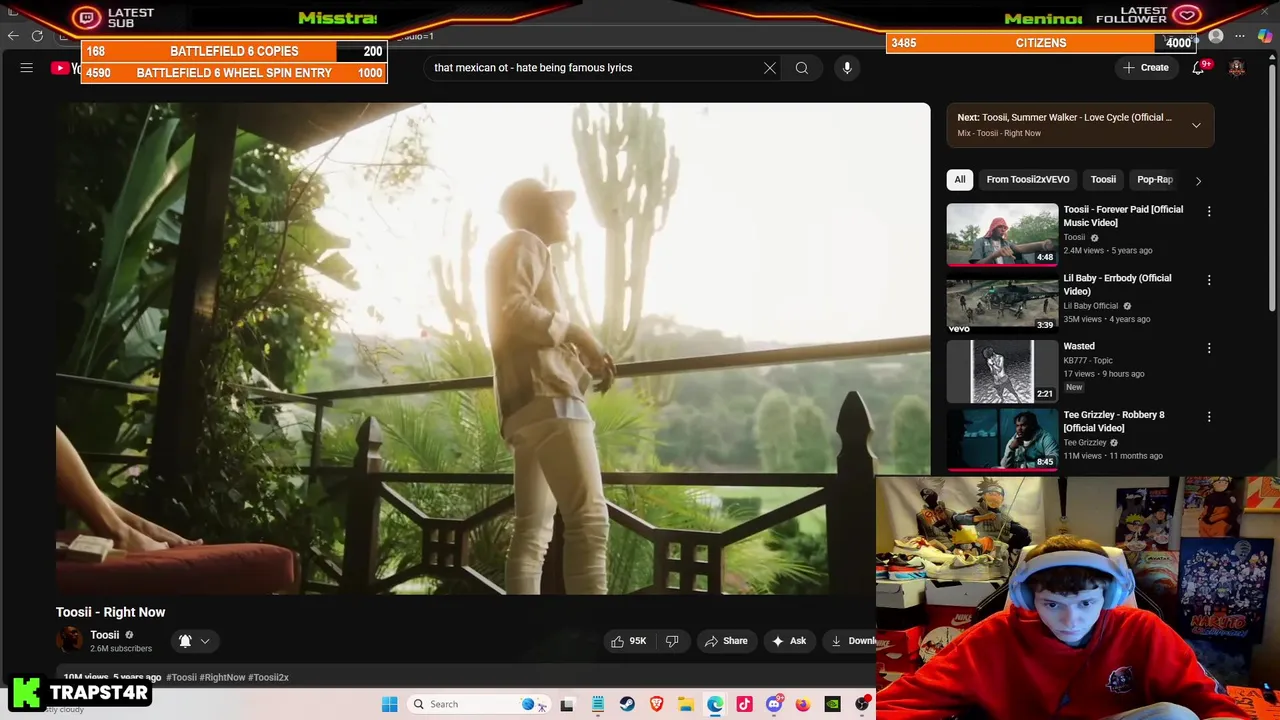This screenshot has height=720, width=1280.
Task: Click the #Toosii2x hashtag link
Action: tap(268, 677)
